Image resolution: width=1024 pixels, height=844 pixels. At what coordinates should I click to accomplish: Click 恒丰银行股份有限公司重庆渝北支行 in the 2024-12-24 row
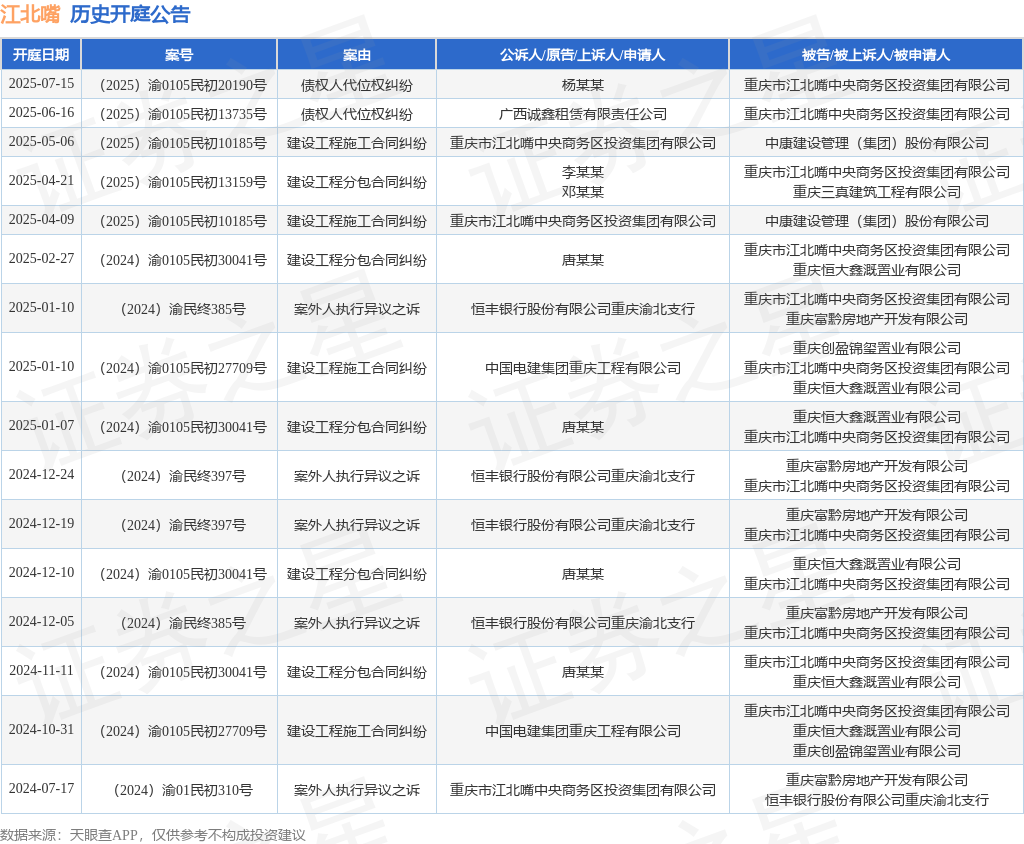tap(583, 476)
